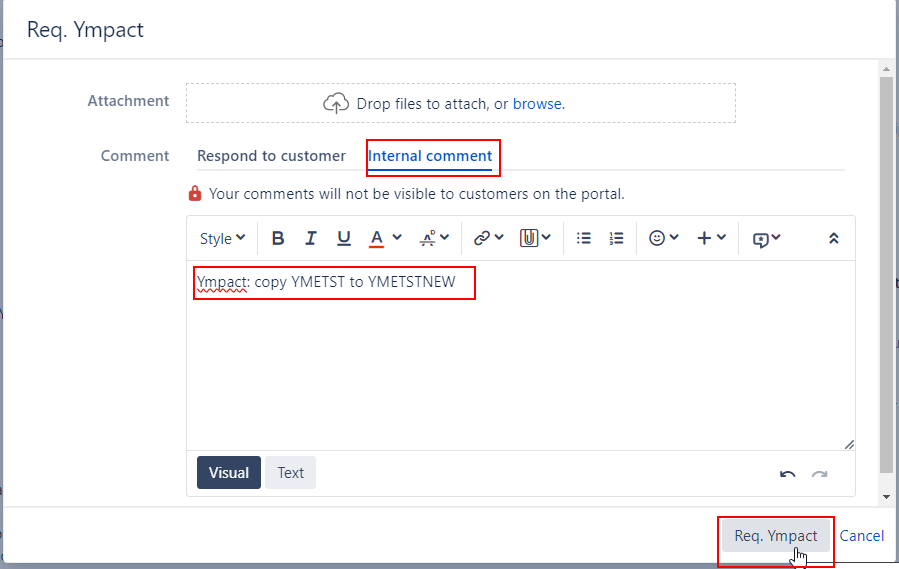Open the emoji smiley picker
The height and width of the screenshot is (569, 899).
tap(657, 238)
